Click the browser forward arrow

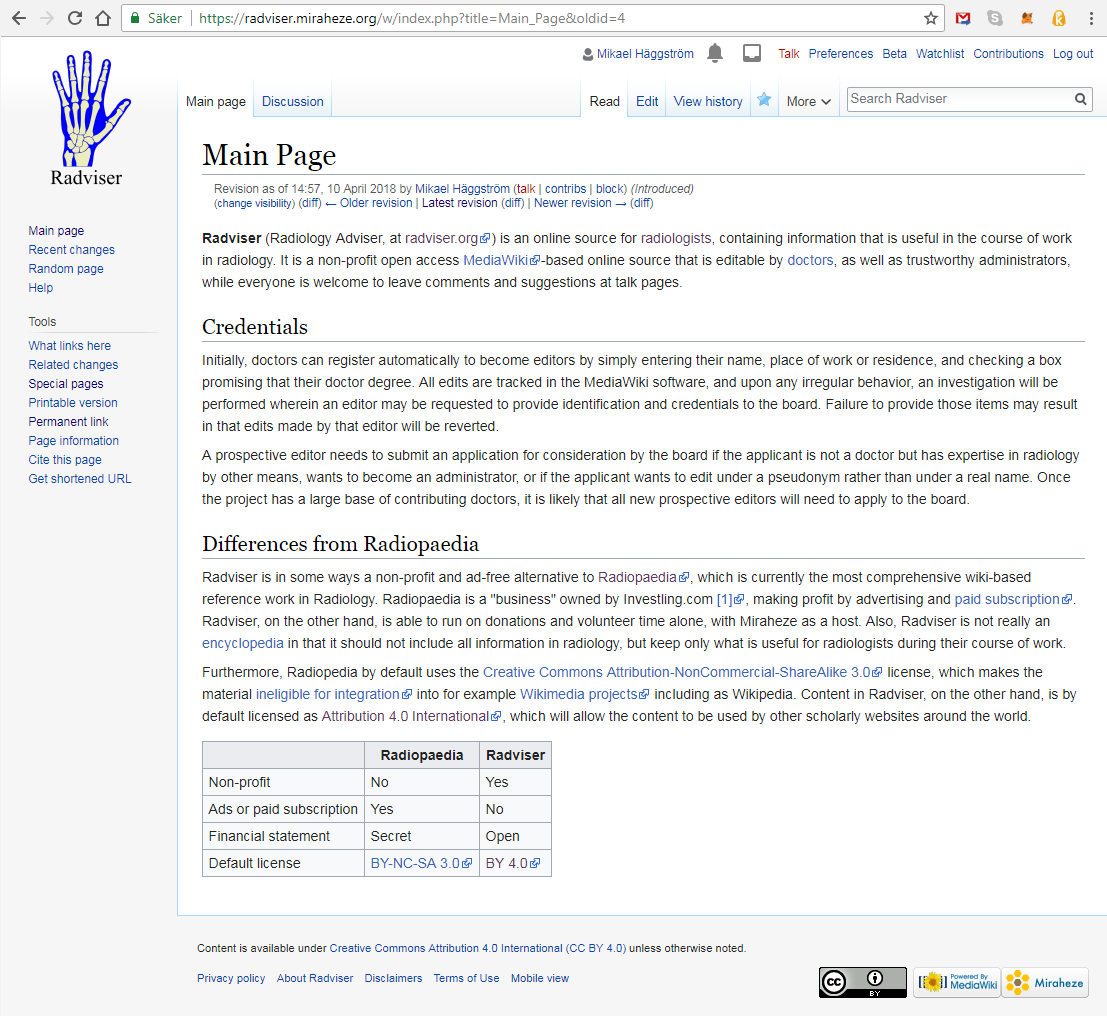click(47, 18)
